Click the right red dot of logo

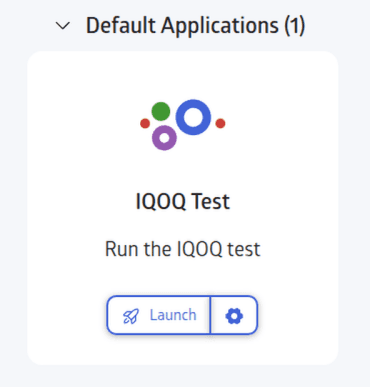point(220,123)
